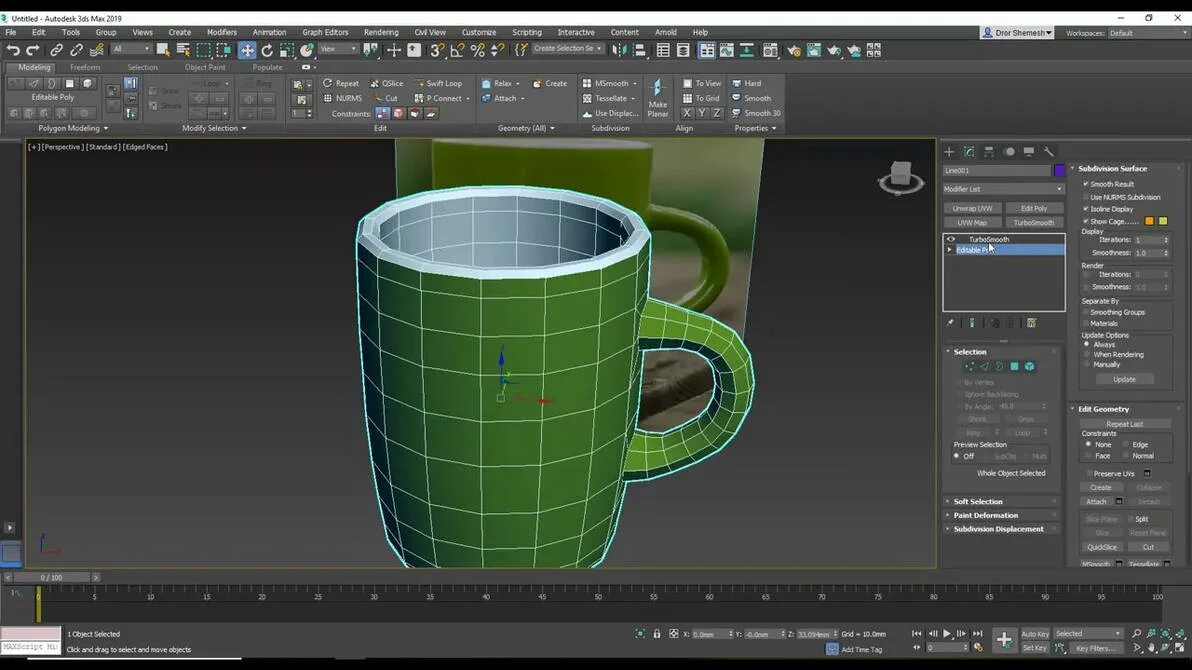Click the QuickSlice button

pos(1101,547)
